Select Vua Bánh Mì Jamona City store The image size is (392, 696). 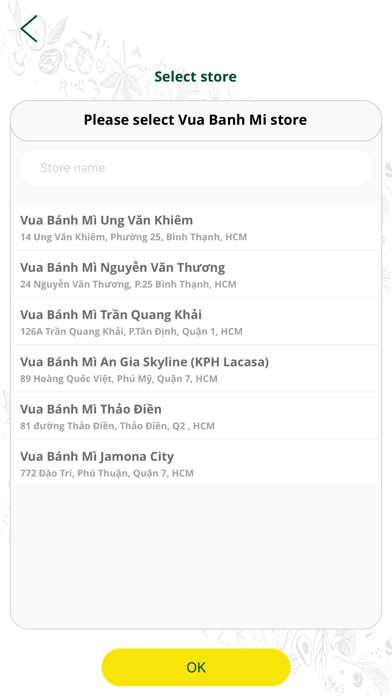point(197,463)
